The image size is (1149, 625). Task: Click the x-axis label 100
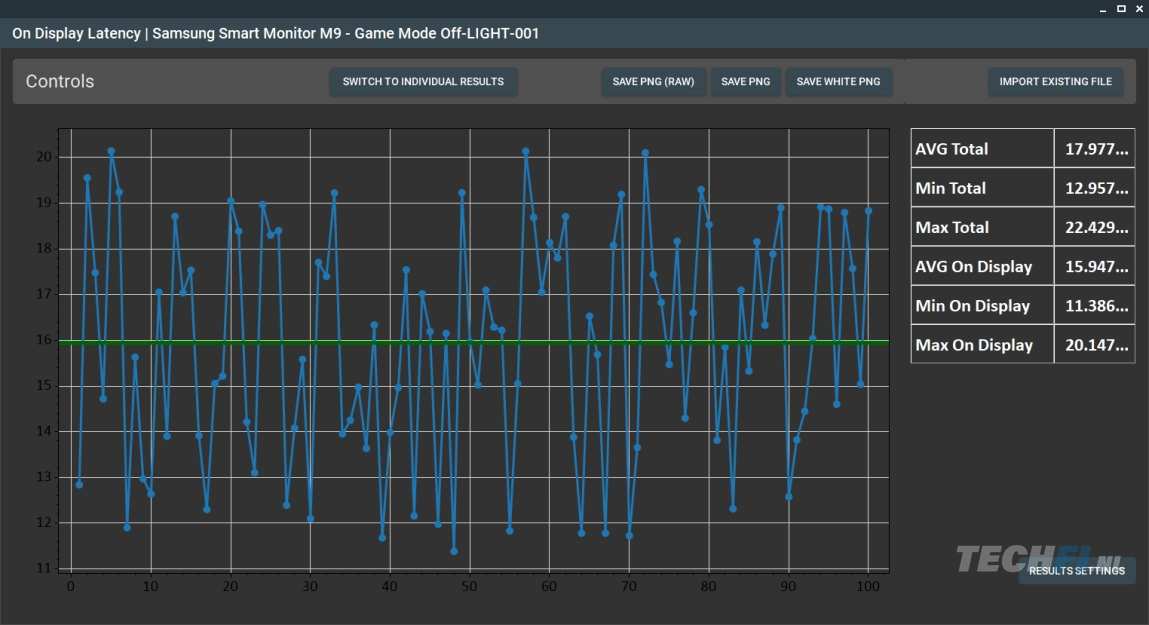click(x=868, y=586)
